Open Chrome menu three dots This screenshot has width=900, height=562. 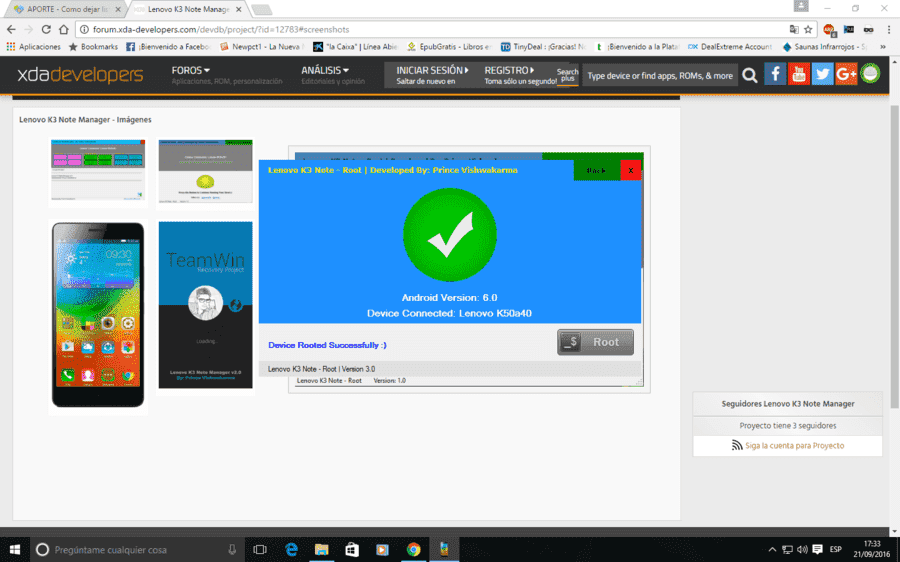889,29
